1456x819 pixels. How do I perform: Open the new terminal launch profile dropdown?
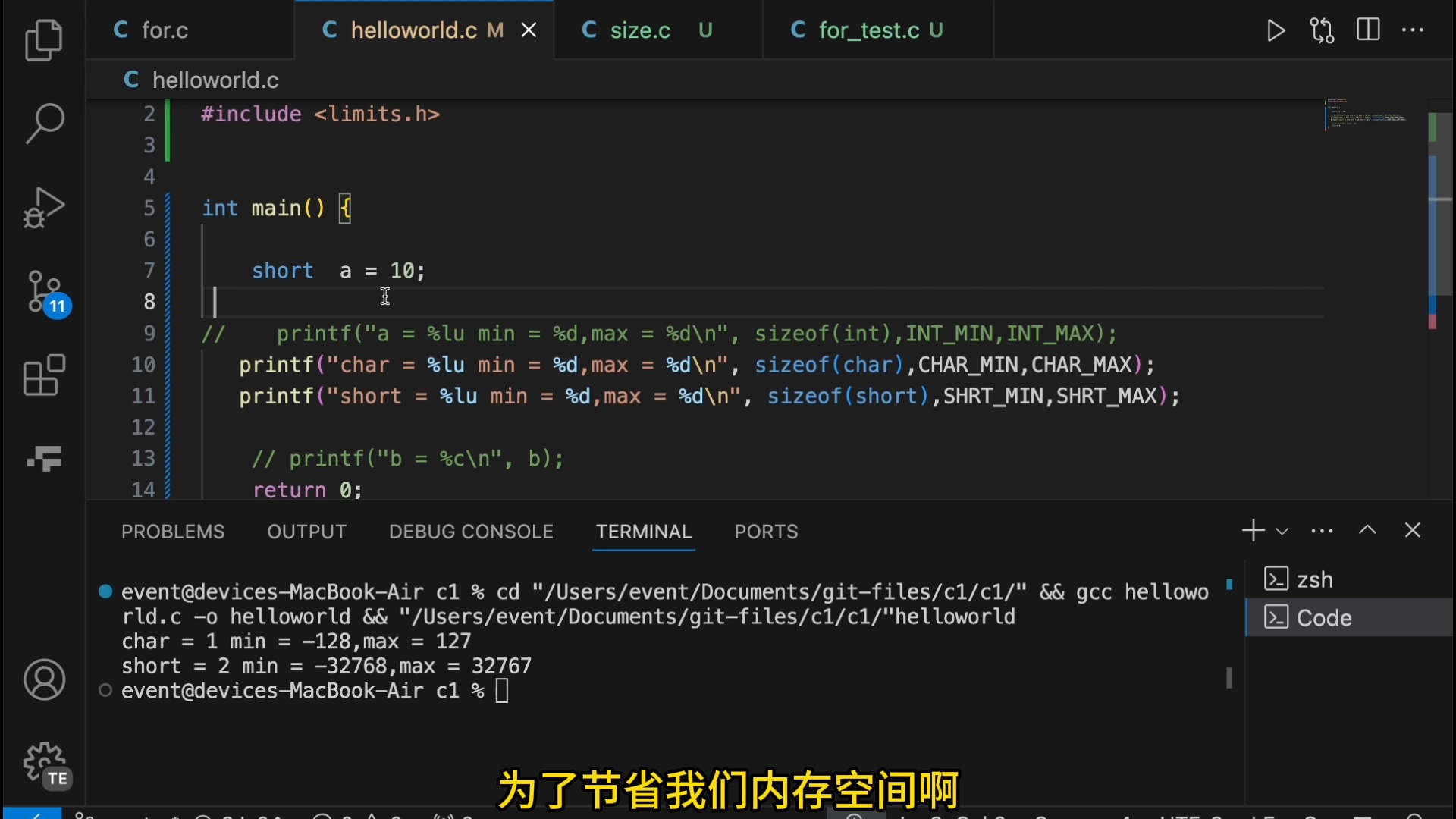pyautogui.click(x=1282, y=531)
